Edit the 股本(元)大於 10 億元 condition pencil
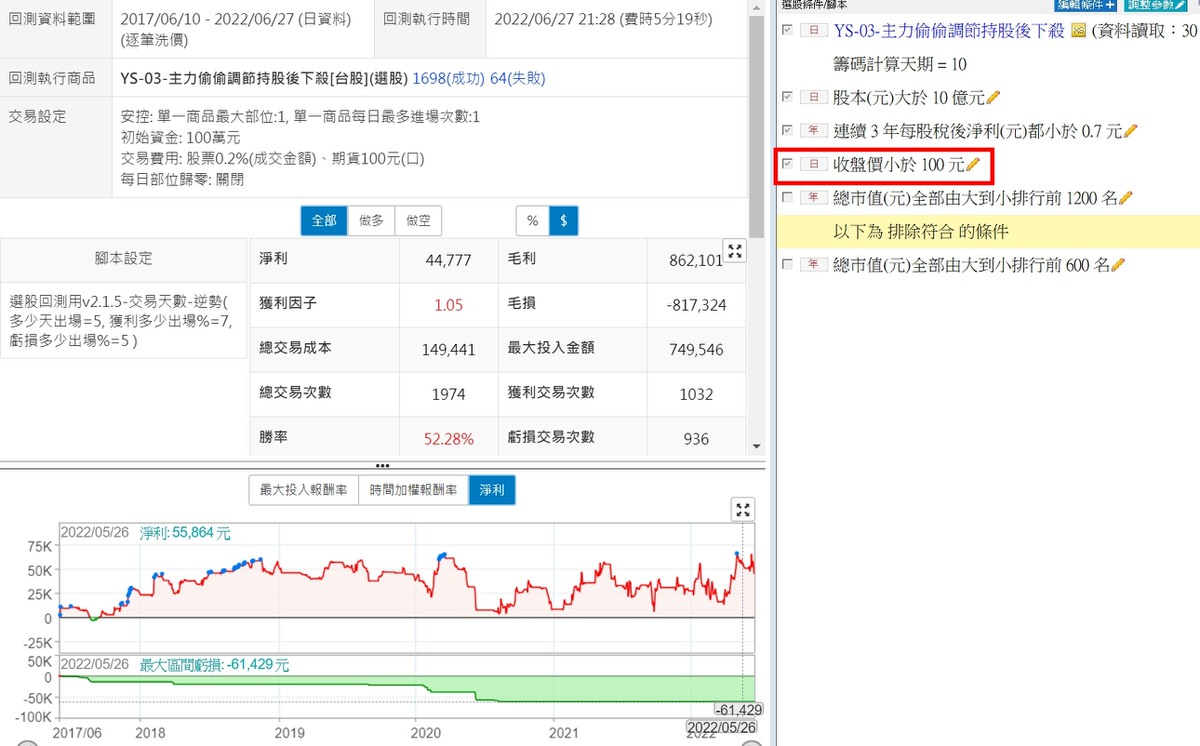The image size is (1200, 746). [993, 97]
